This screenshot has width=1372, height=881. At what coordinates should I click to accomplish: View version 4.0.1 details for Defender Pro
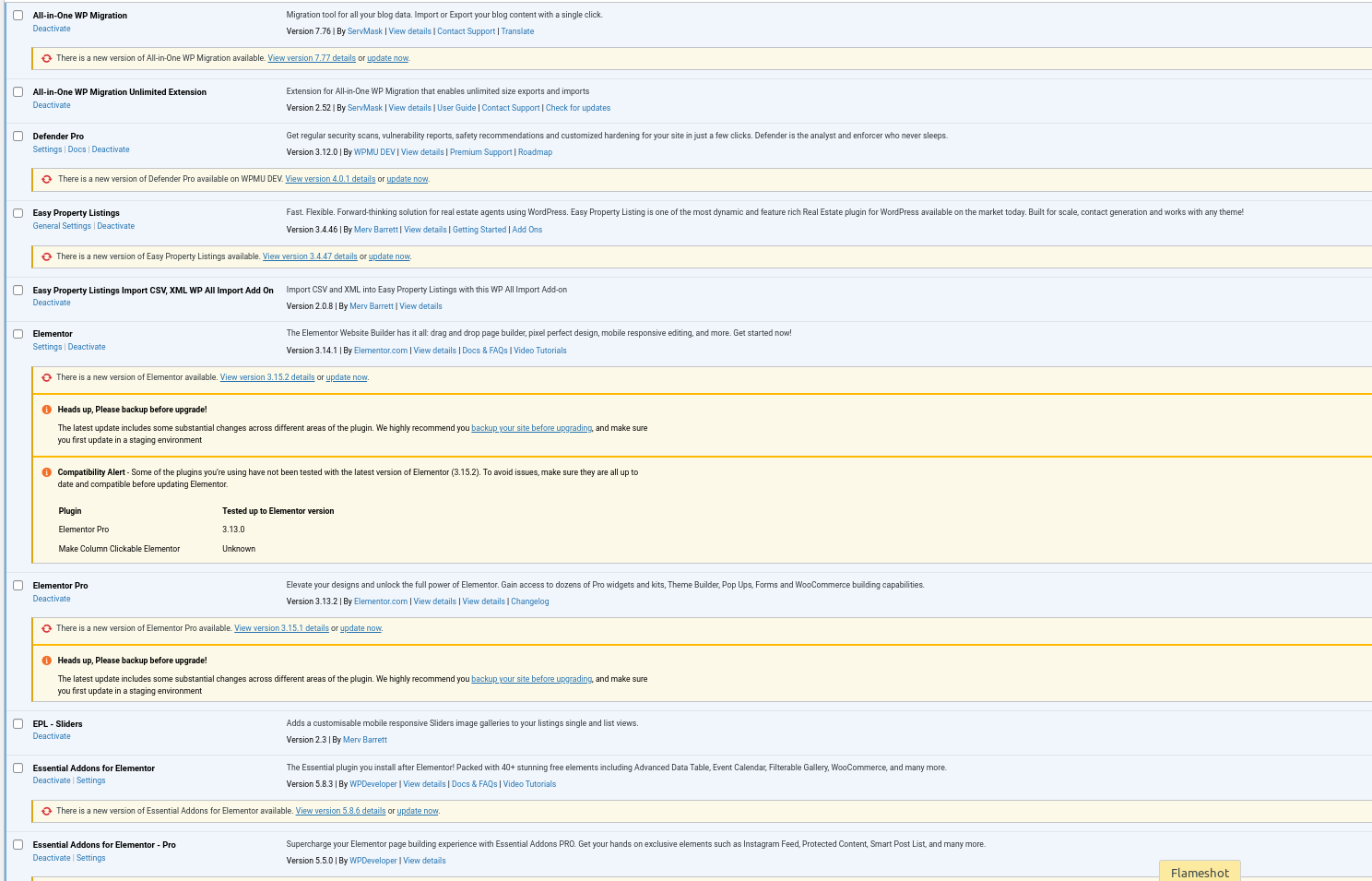pyautogui.click(x=330, y=179)
